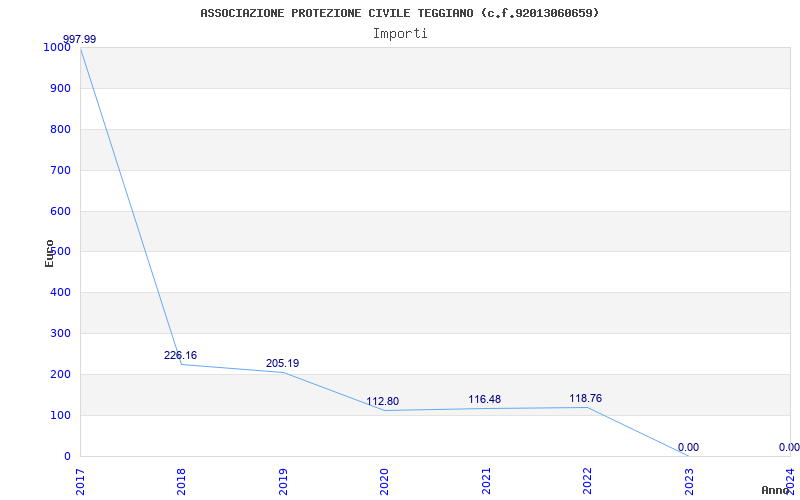The image size is (800, 500).
Task: Select the 118.76 data label
Action: pyautogui.click(x=586, y=398)
